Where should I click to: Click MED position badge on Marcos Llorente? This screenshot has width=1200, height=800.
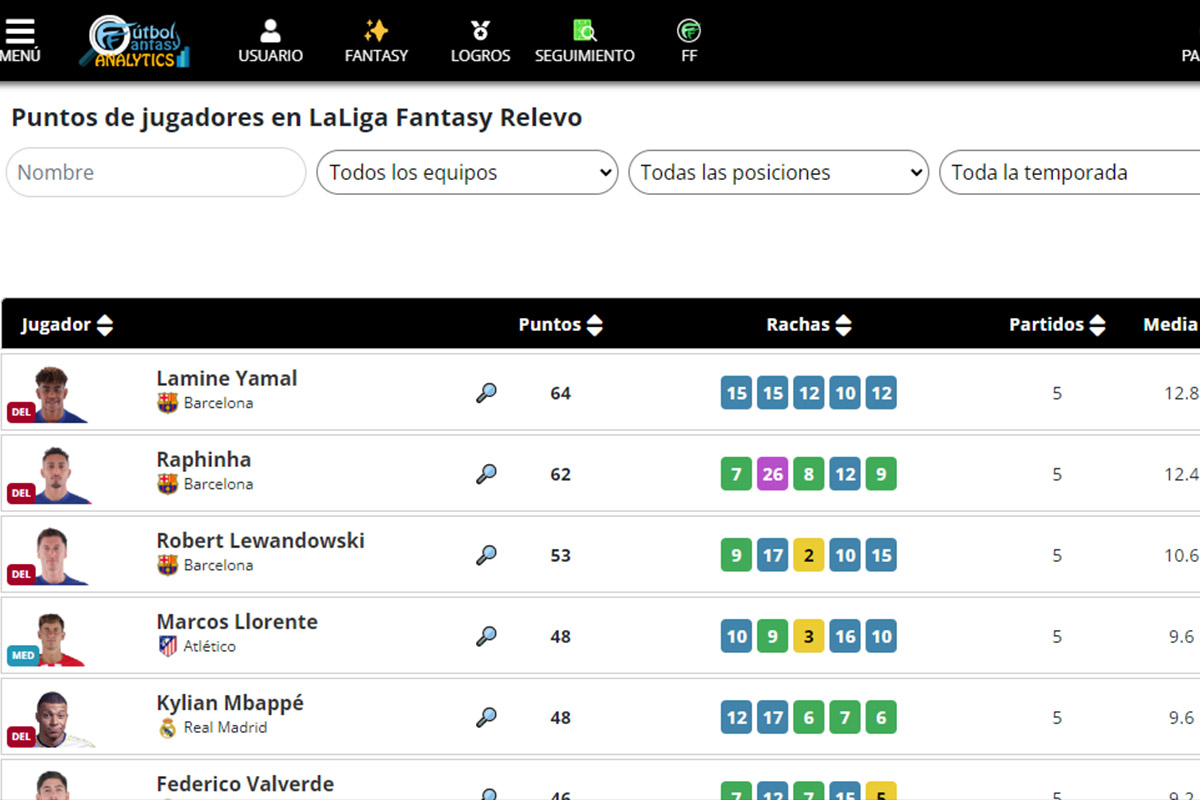click(23, 656)
